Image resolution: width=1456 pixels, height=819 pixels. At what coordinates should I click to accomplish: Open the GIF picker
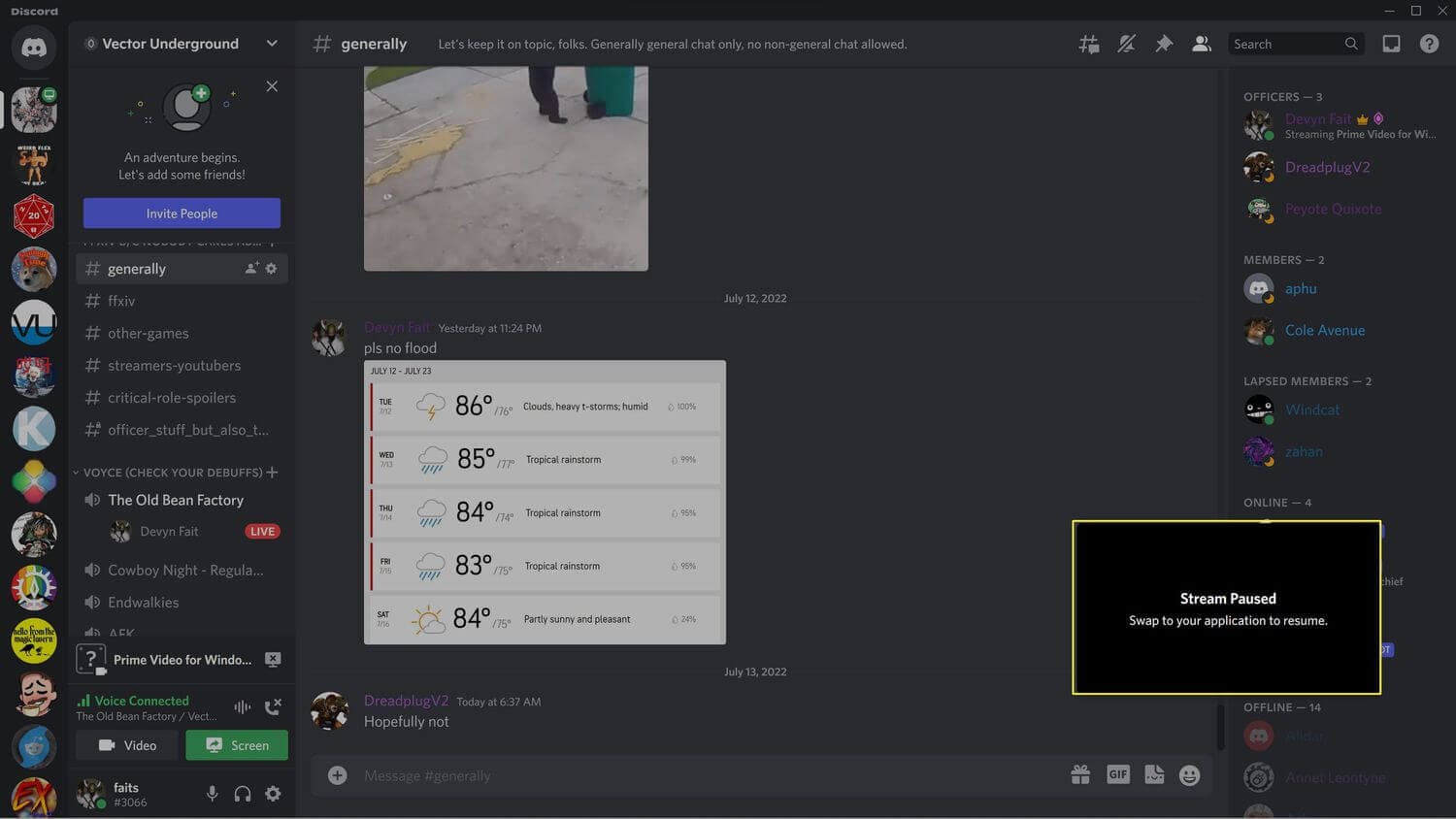pyautogui.click(x=1117, y=774)
